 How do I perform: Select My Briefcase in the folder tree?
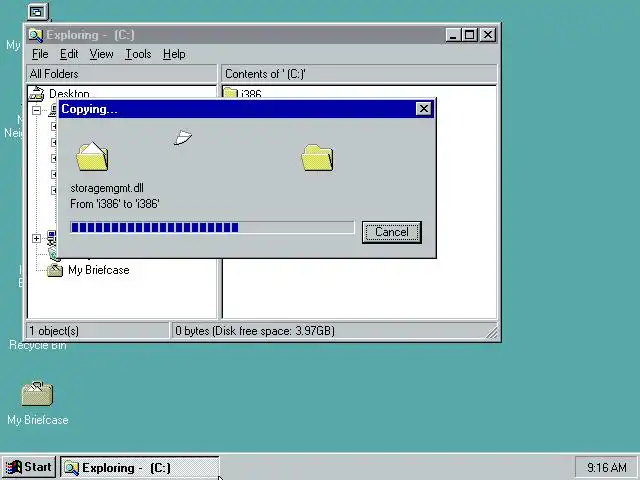99,270
